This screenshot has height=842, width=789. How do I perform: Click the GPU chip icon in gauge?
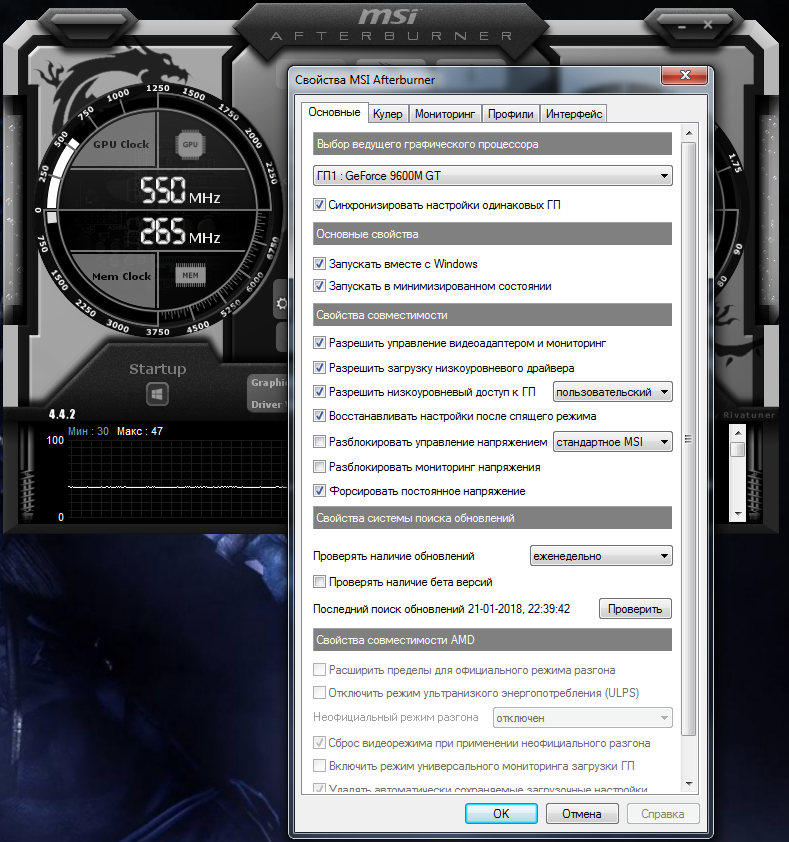click(x=190, y=144)
